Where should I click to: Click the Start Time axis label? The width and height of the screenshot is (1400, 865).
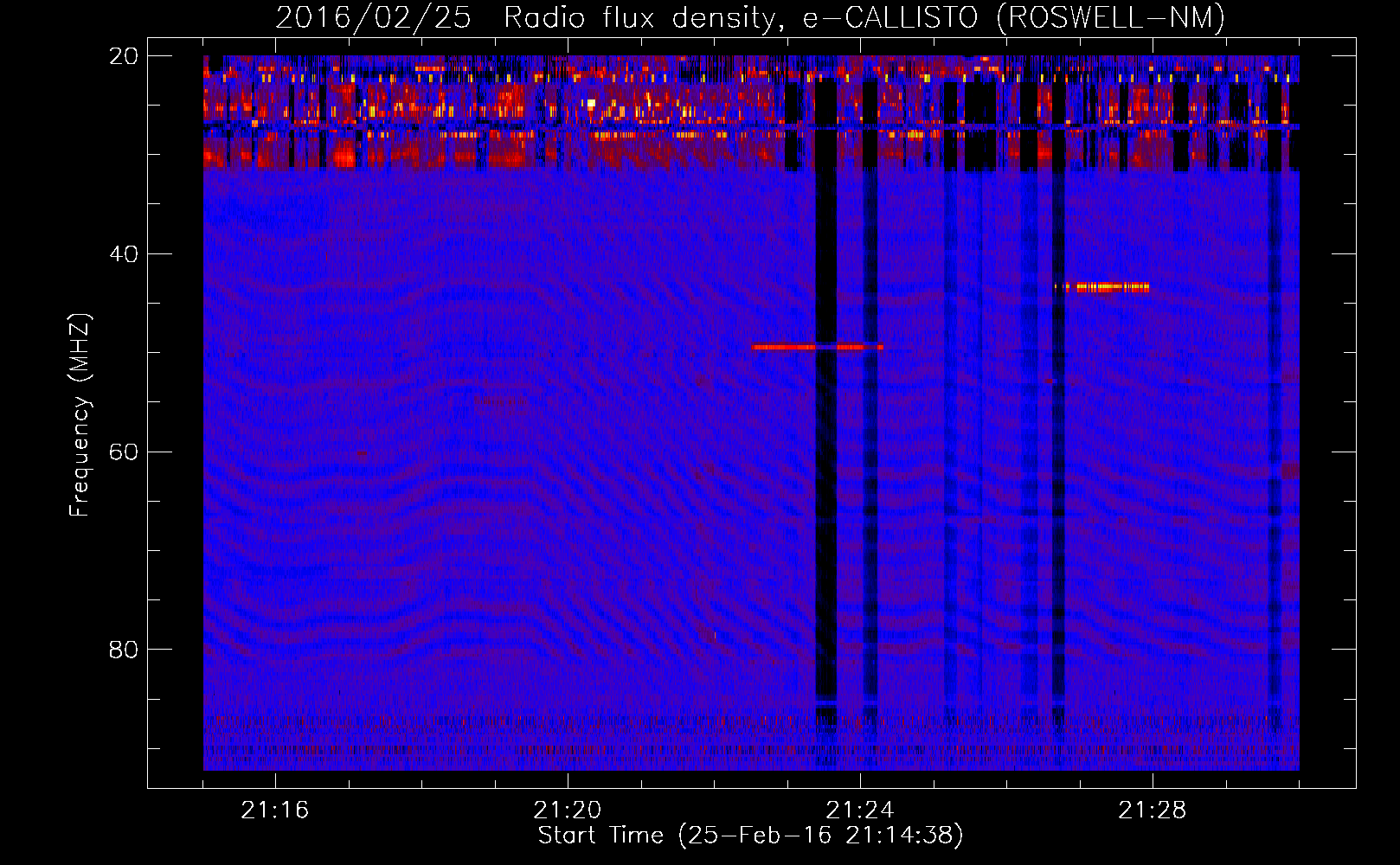pyautogui.click(x=750, y=836)
